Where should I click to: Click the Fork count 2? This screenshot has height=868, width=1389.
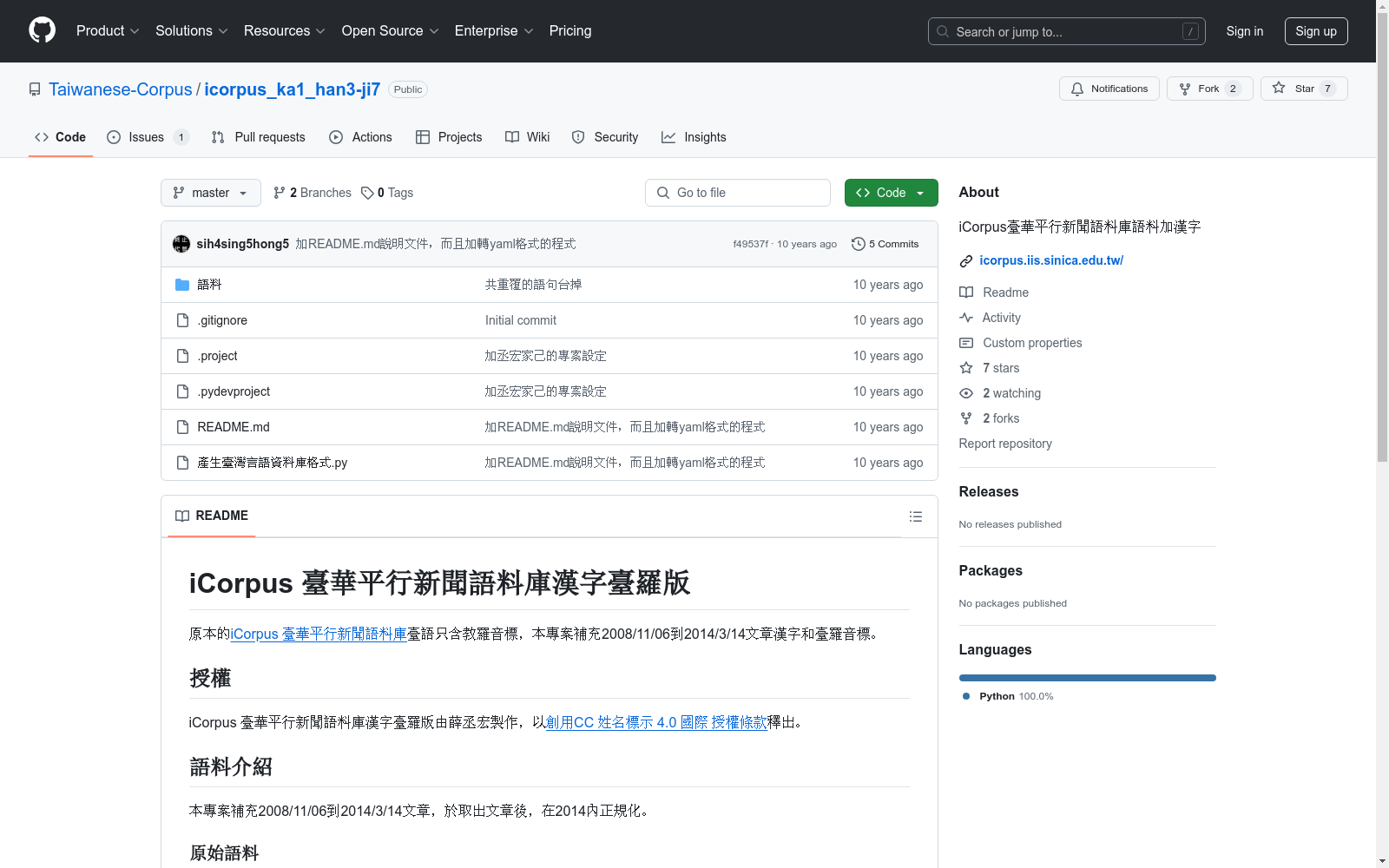[1233, 89]
